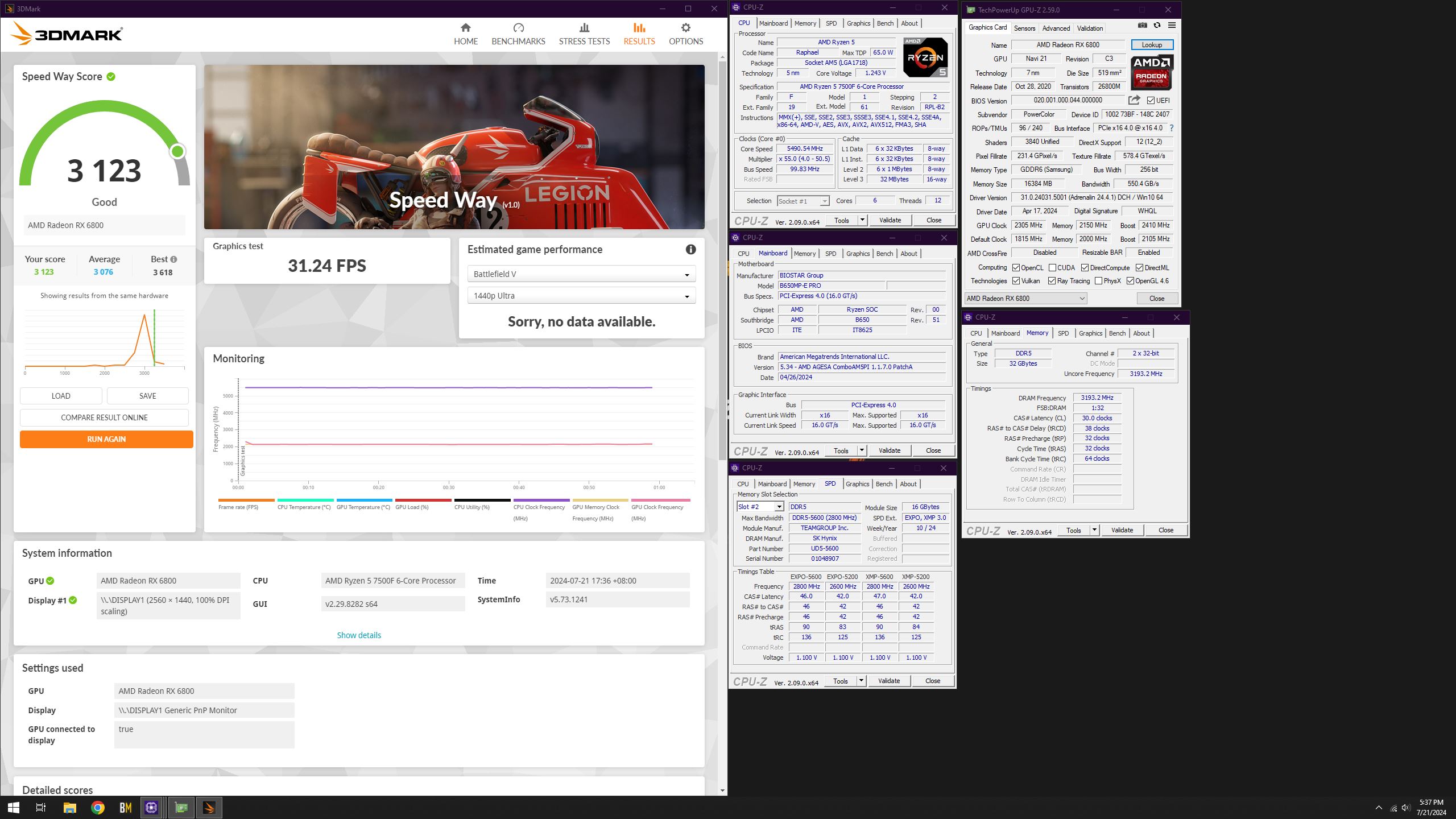Toggle the DirectCompute checkbox in GPU-Z
Viewport: 1456px width, 819px height.
(x=1085, y=268)
